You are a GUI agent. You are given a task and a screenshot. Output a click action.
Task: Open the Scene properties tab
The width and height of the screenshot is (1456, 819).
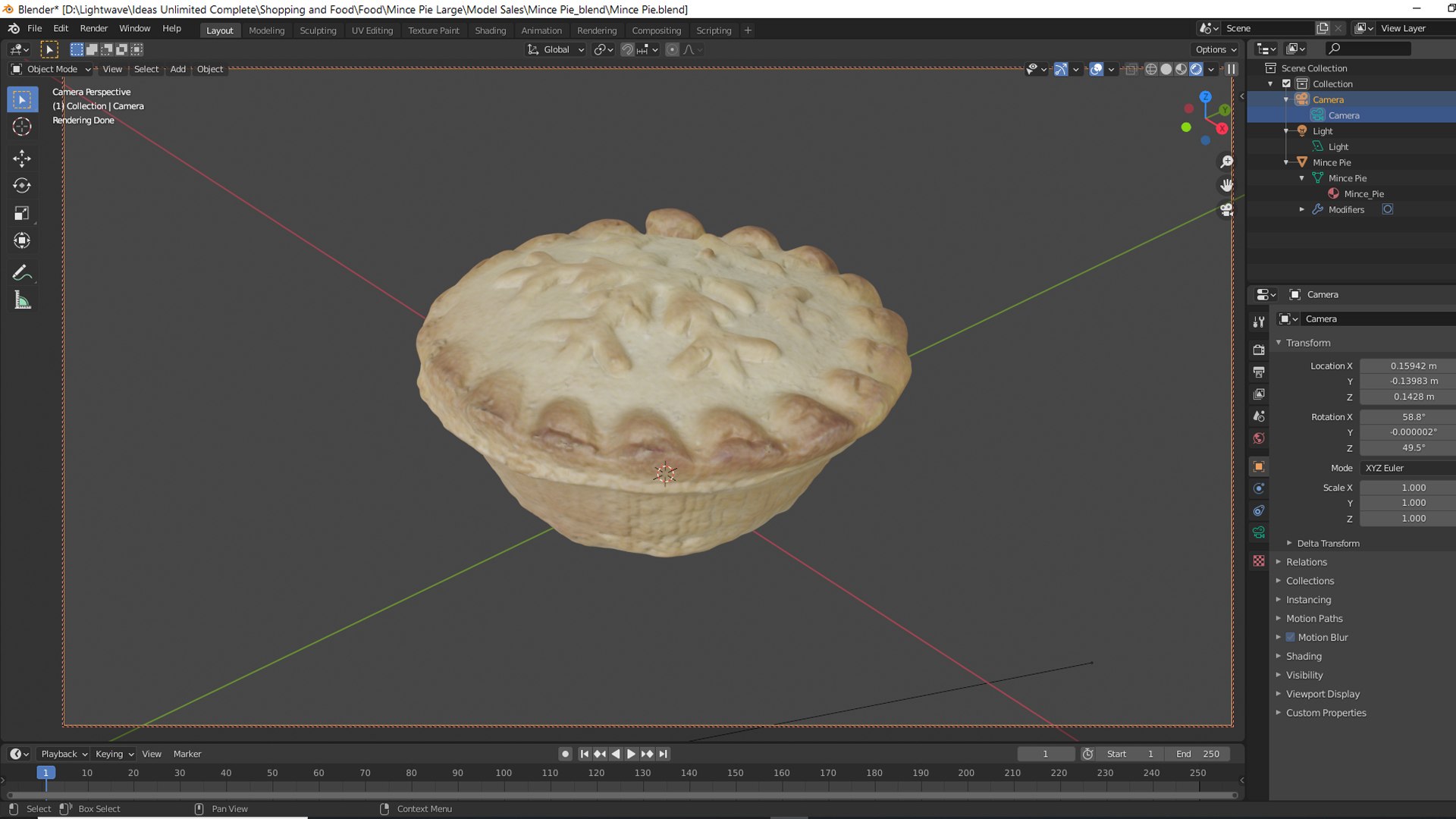pos(1259,416)
